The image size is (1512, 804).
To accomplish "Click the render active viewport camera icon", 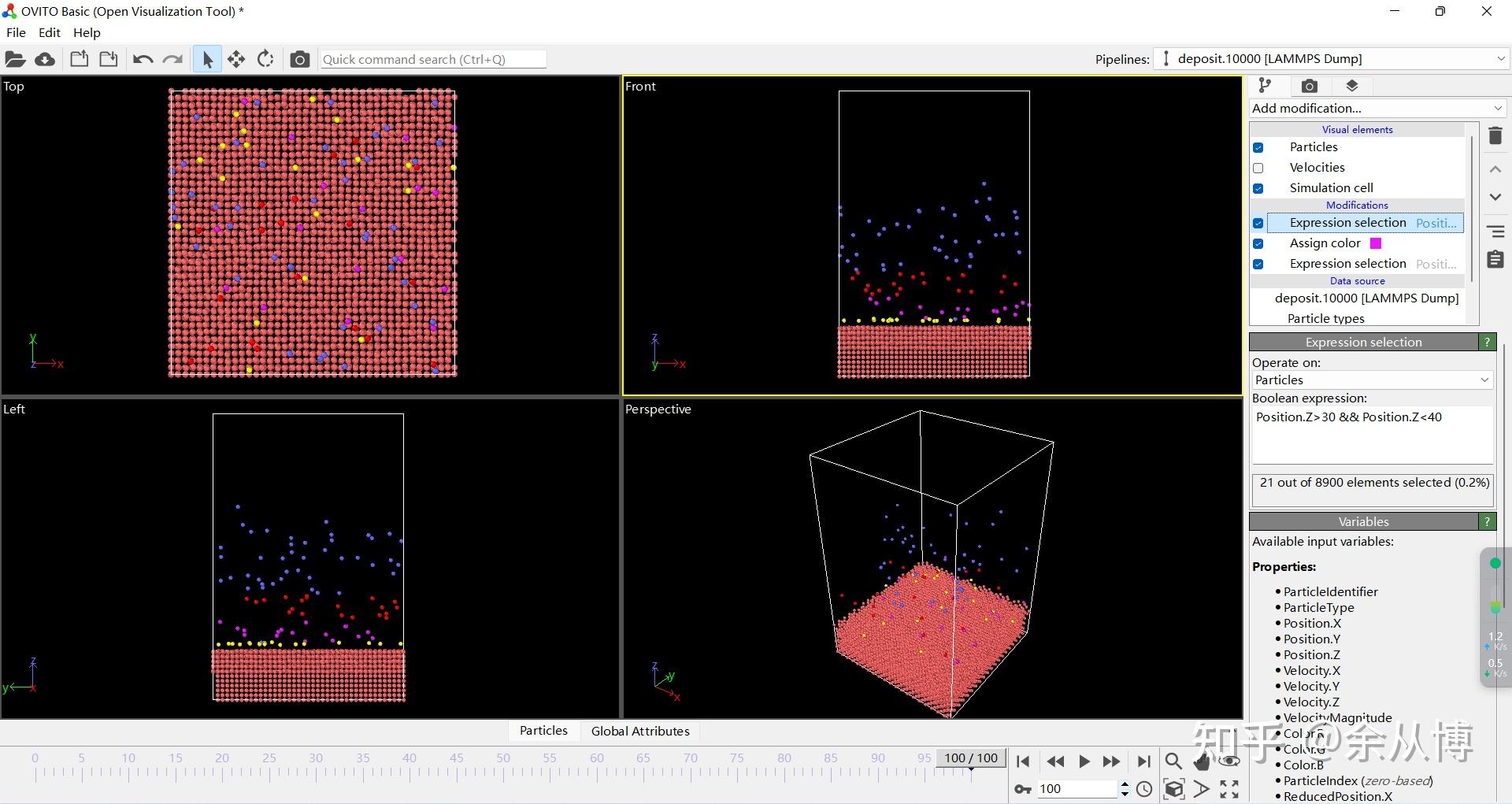I will click(x=299, y=59).
